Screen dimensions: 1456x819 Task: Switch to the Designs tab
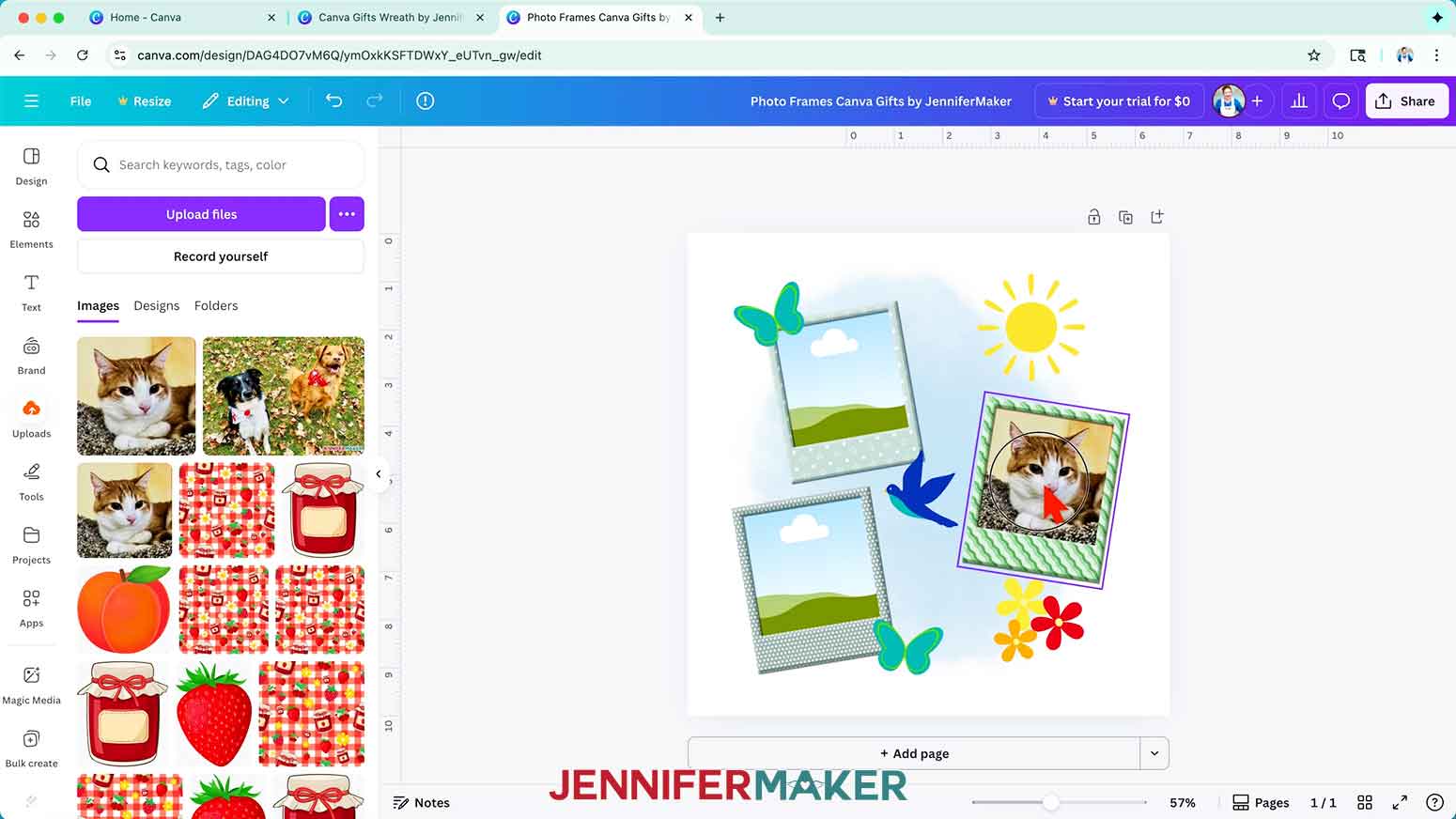tap(156, 305)
